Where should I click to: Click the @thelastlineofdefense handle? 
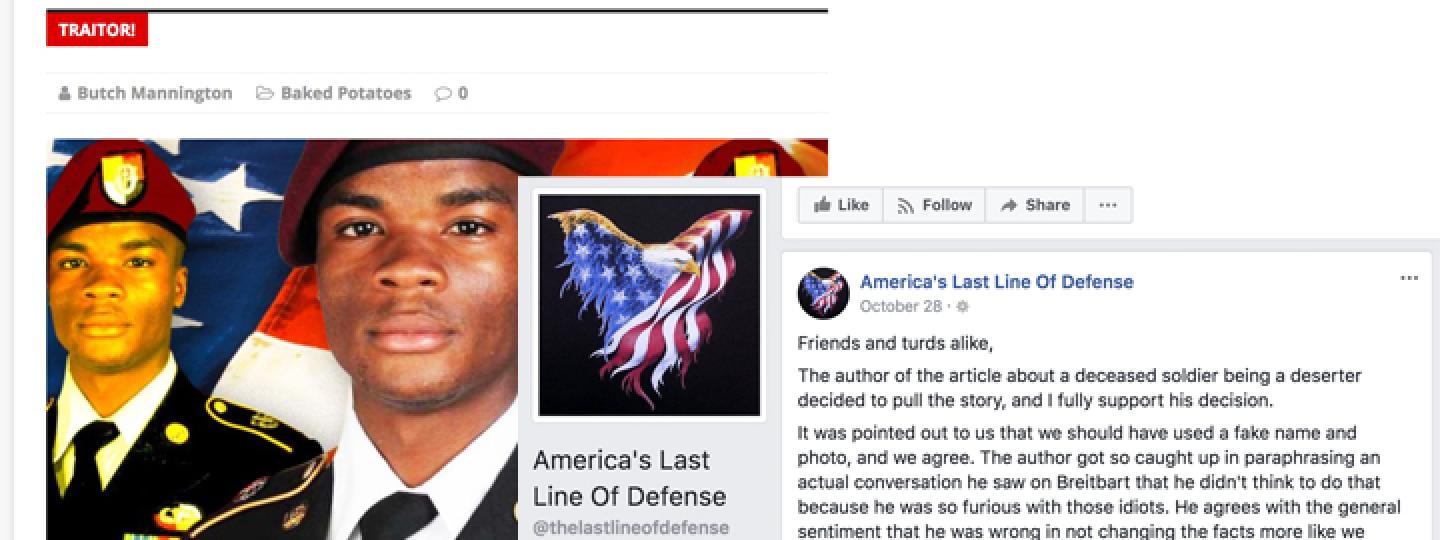point(631,527)
